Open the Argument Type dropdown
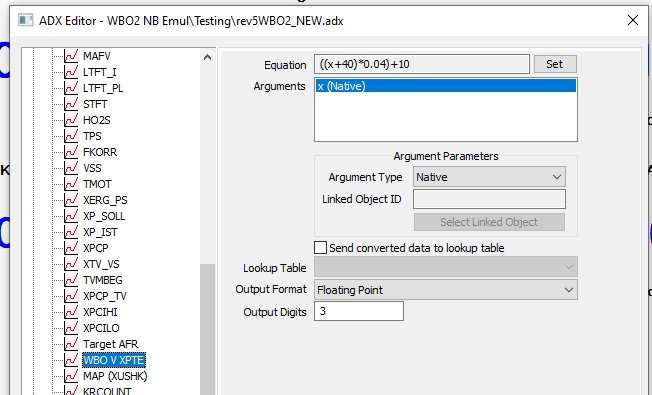Screen dimensions: 652x395 tap(489, 177)
